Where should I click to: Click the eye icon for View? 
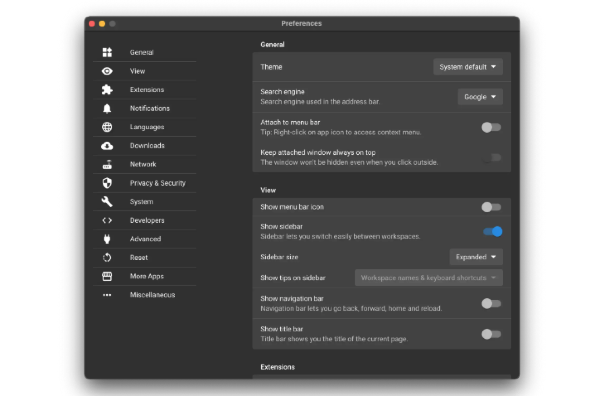click(x=107, y=71)
